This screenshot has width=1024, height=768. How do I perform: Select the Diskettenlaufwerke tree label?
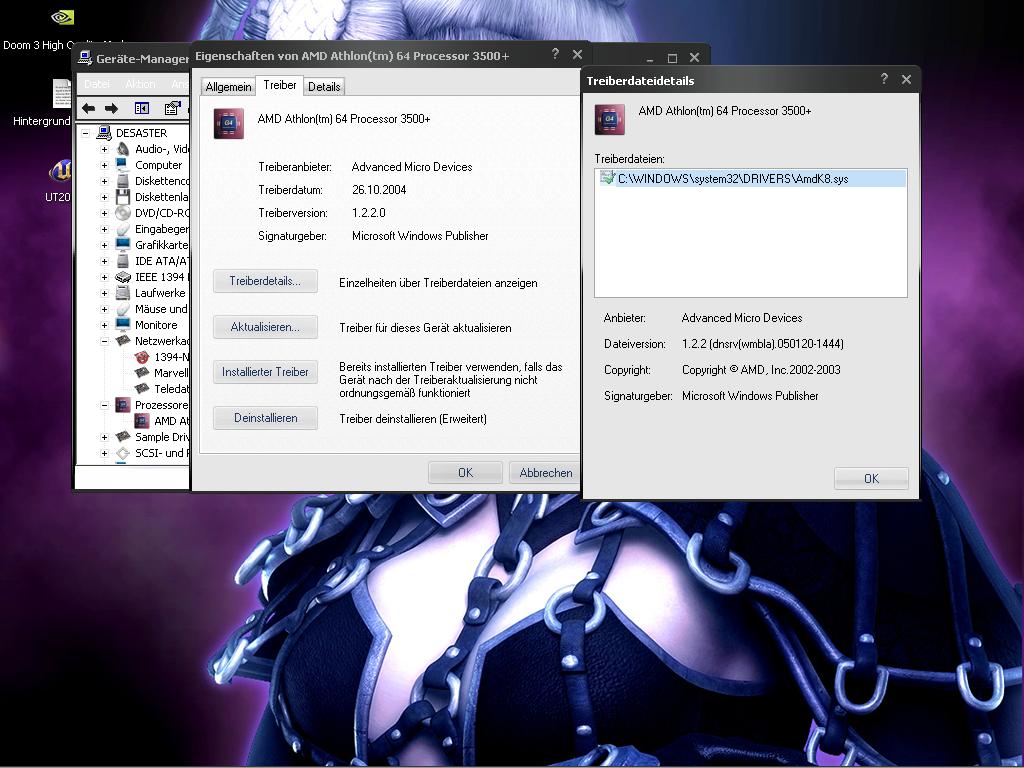pos(161,197)
